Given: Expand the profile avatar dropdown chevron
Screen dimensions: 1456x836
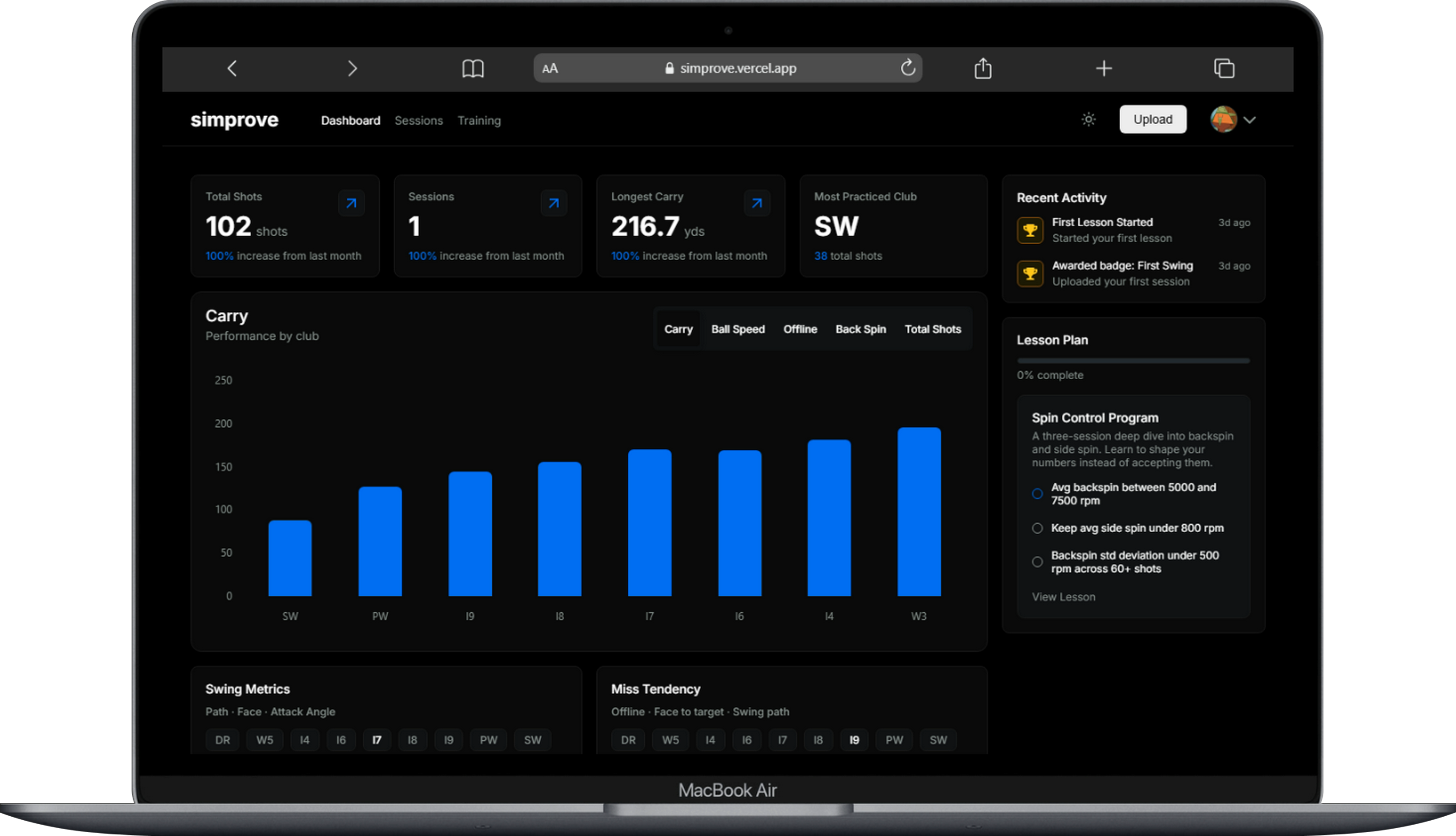Looking at the screenshot, I should point(1249,120).
